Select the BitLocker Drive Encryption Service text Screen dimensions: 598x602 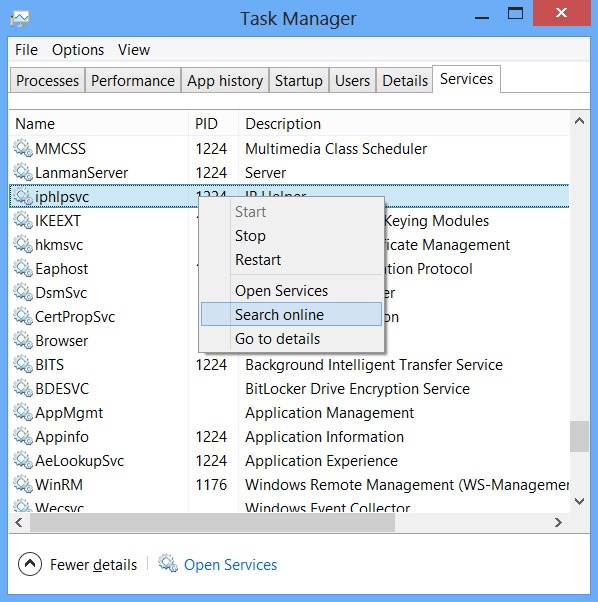click(357, 389)
